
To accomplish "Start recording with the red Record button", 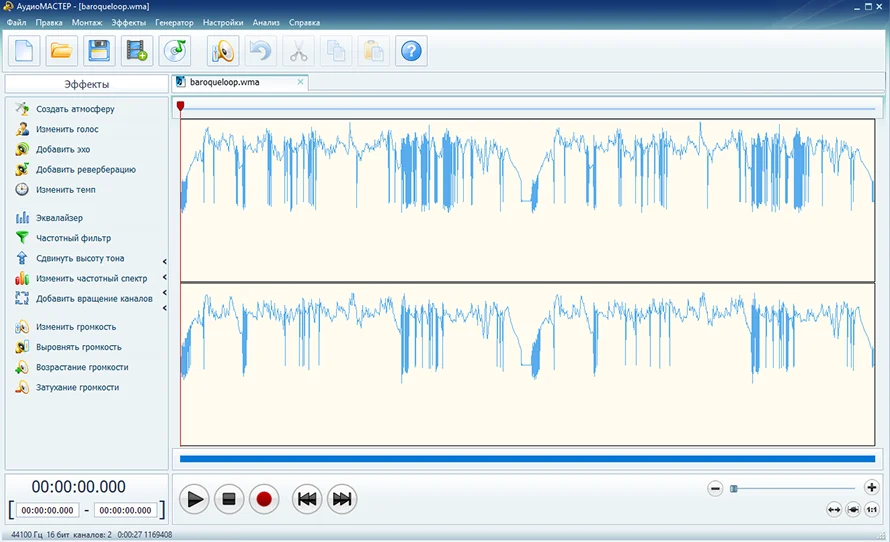I will tap(264, 499).
